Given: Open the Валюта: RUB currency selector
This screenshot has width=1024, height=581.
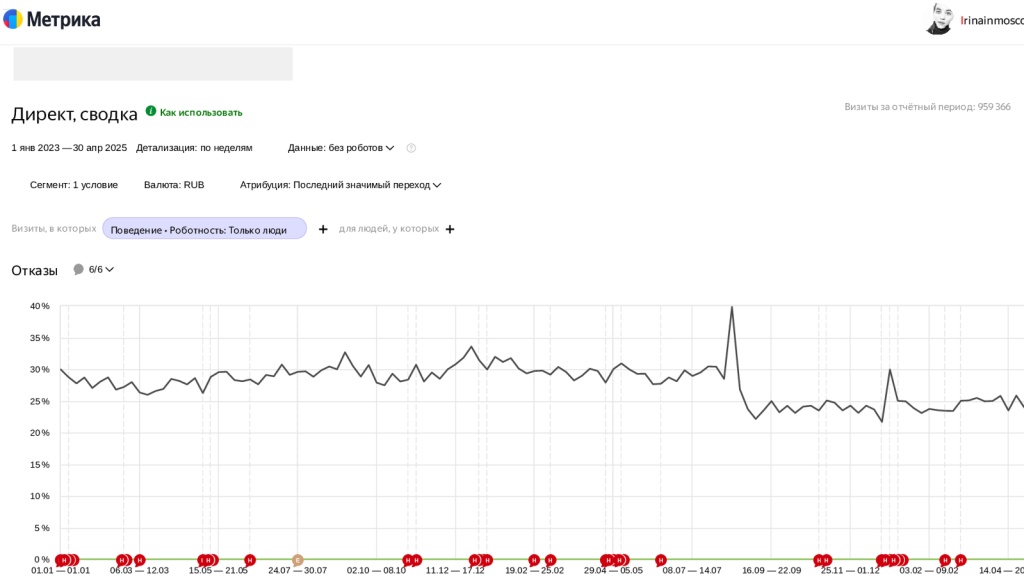Looking at the screenshot, I should (174, 185).
